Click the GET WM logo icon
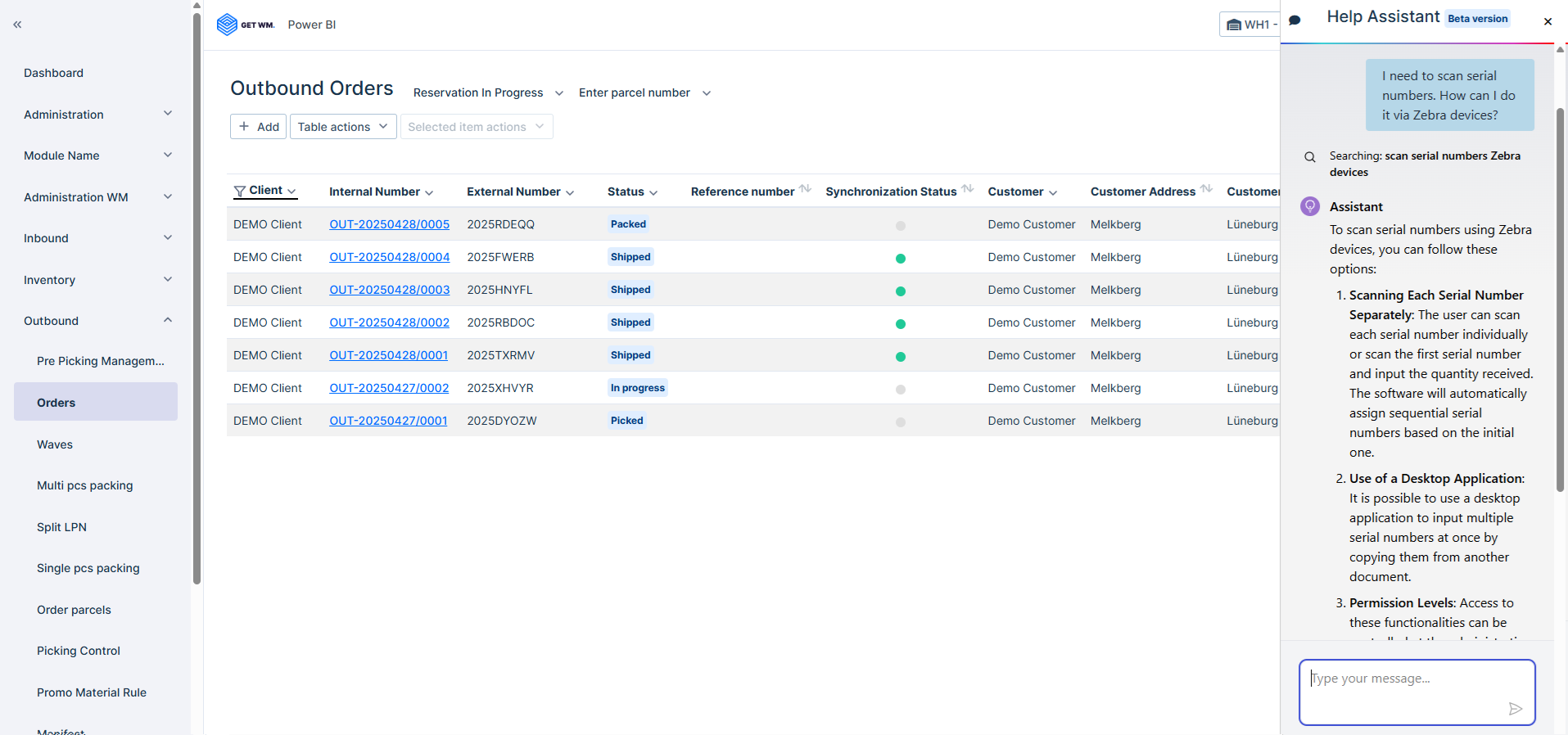 [227, 25]
